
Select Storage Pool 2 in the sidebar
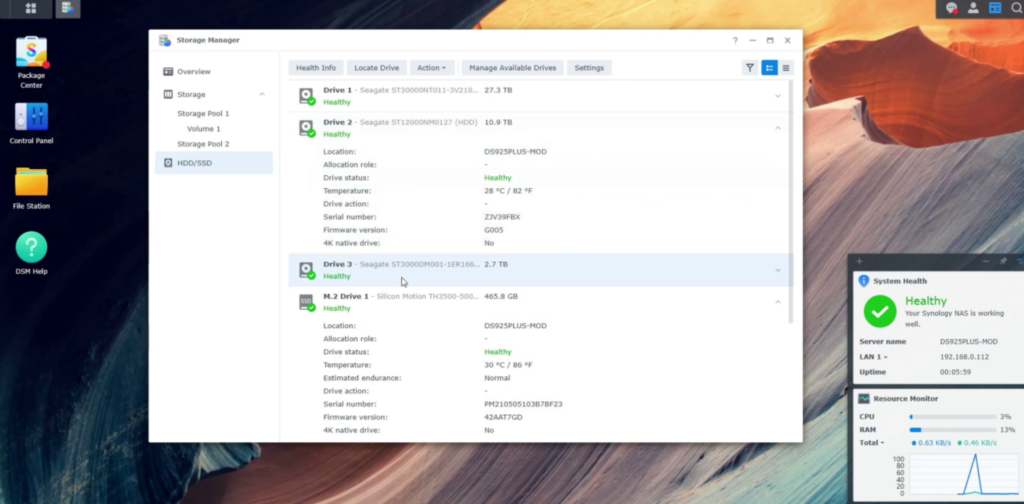[203, 144]
